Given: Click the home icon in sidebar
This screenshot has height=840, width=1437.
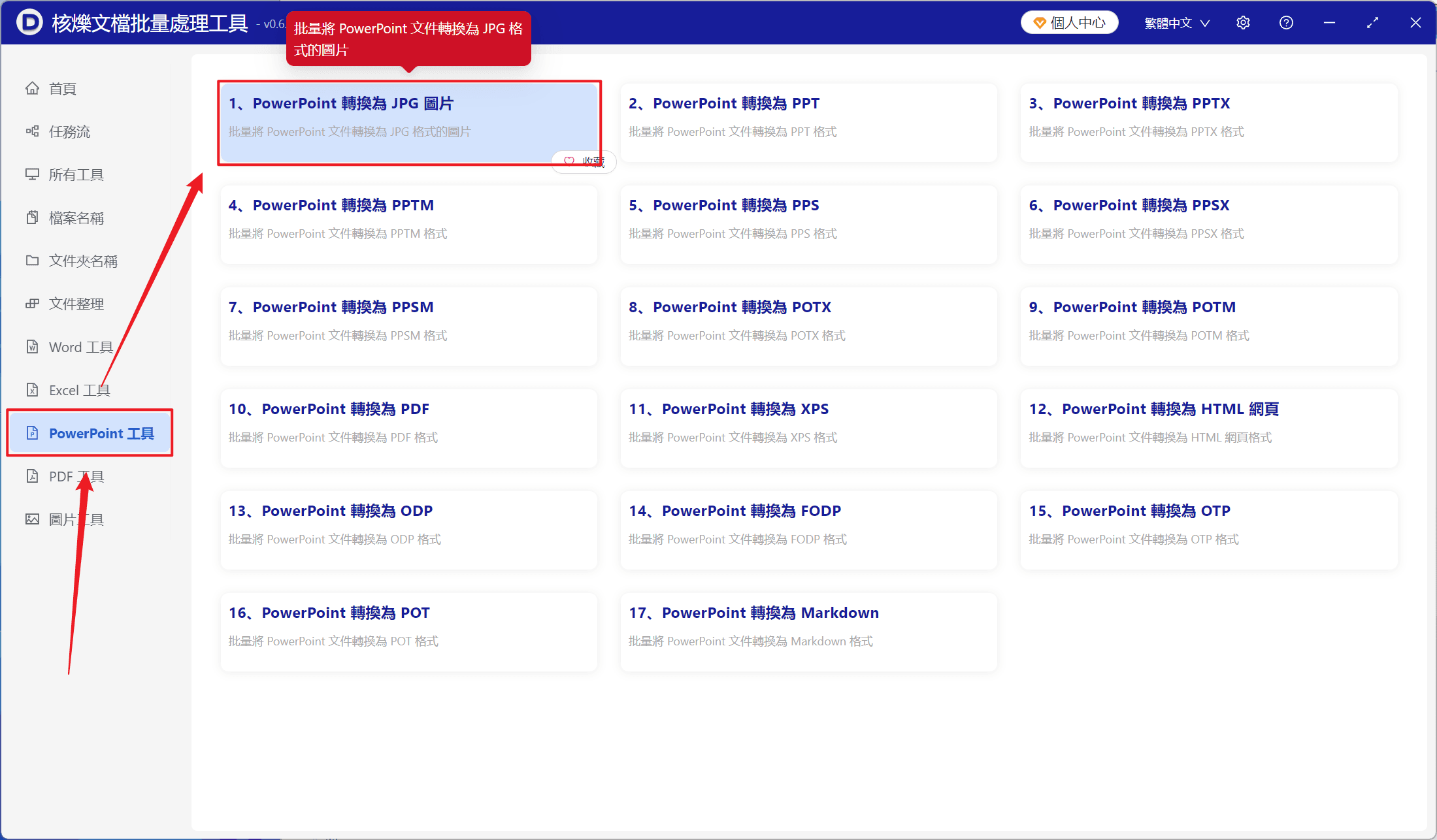Looking at the screenshot, I should coord(32,88).
